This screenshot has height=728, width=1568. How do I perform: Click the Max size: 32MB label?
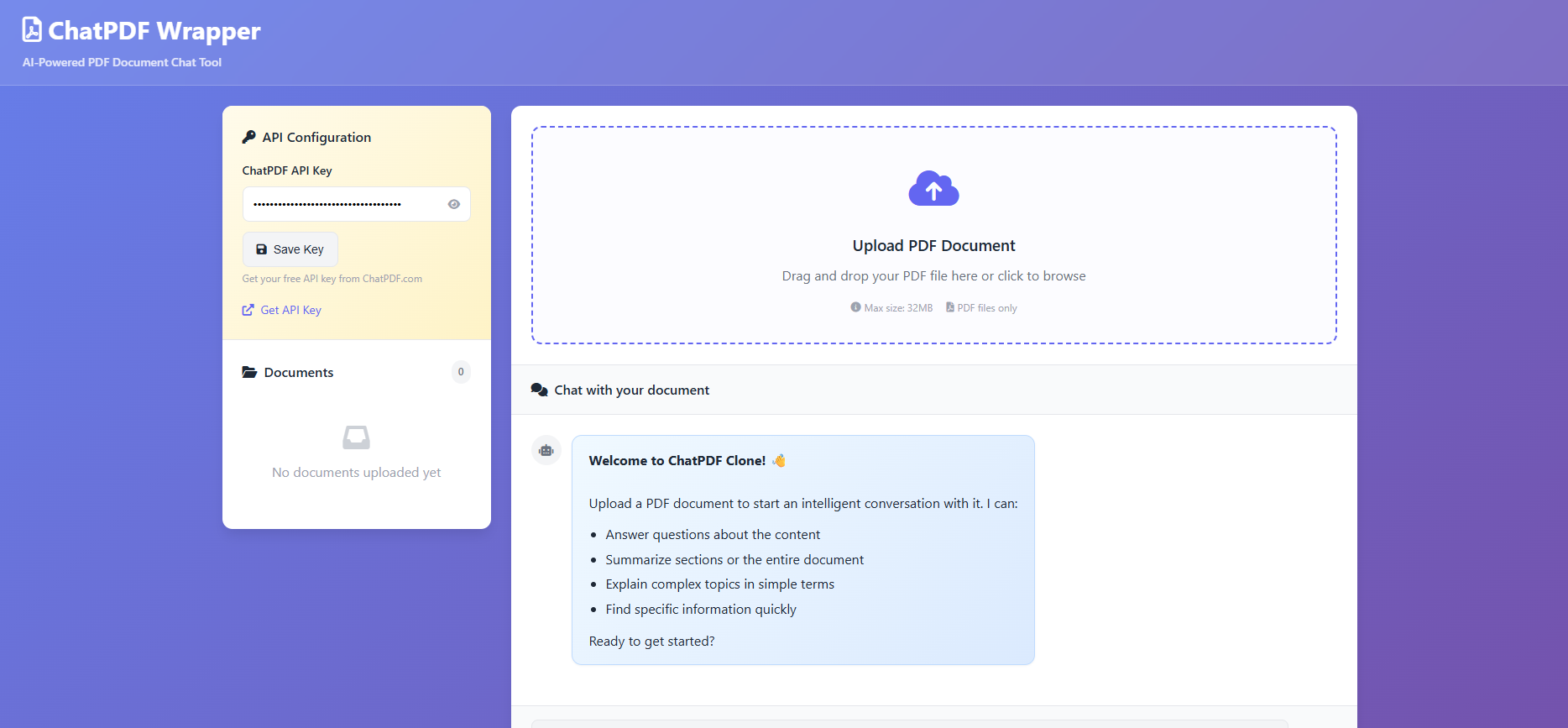(898, 308)
